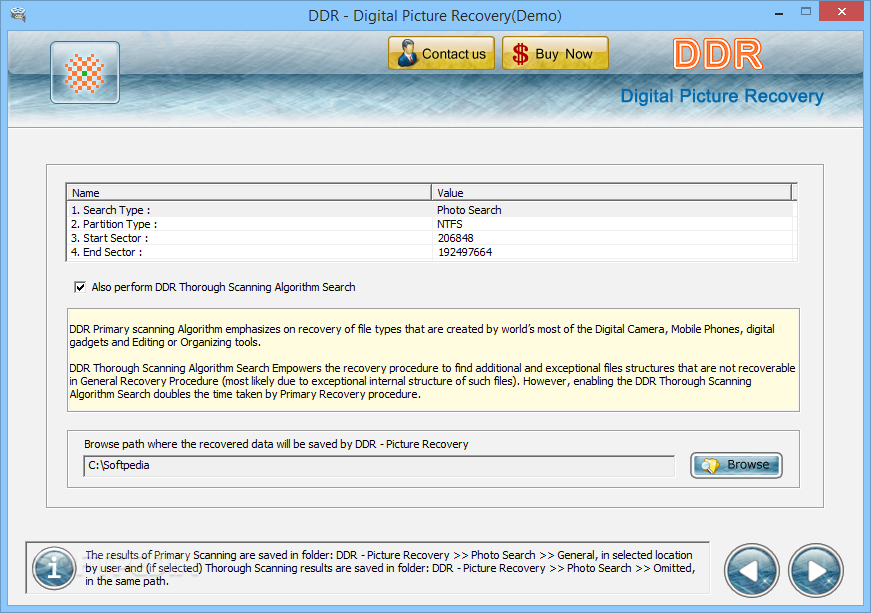Click the save path field C:\Softpedia

pyautogui.click(x=379, y=466)
